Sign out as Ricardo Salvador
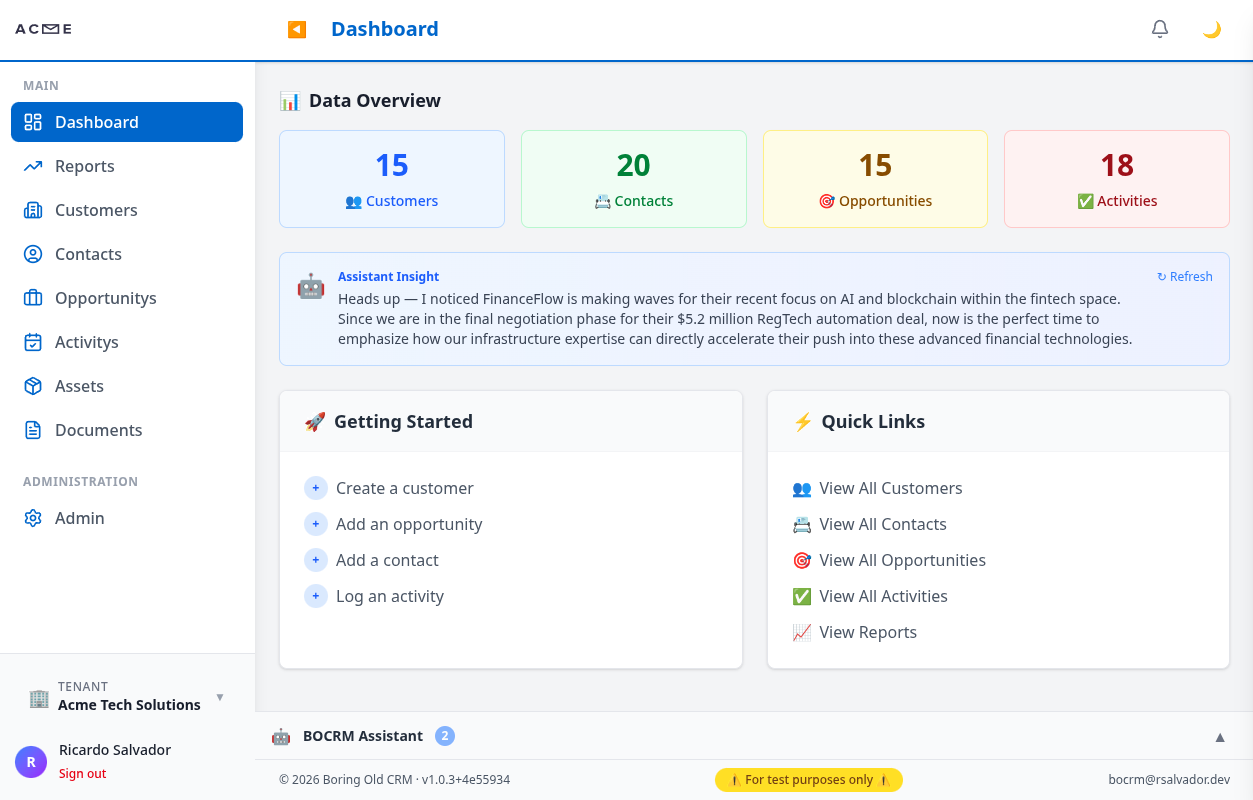This screenshot has height=800, width=1253. (x=82, y=773)
